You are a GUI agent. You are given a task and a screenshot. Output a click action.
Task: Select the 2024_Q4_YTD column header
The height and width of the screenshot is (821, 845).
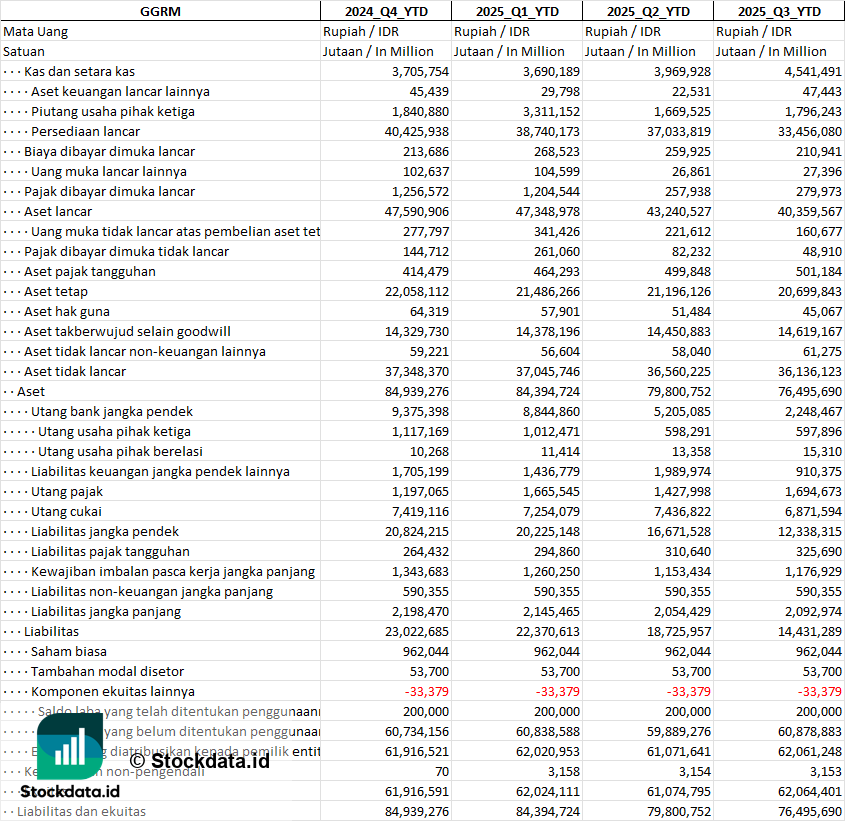pyautogui.click(x=385, y=11)
